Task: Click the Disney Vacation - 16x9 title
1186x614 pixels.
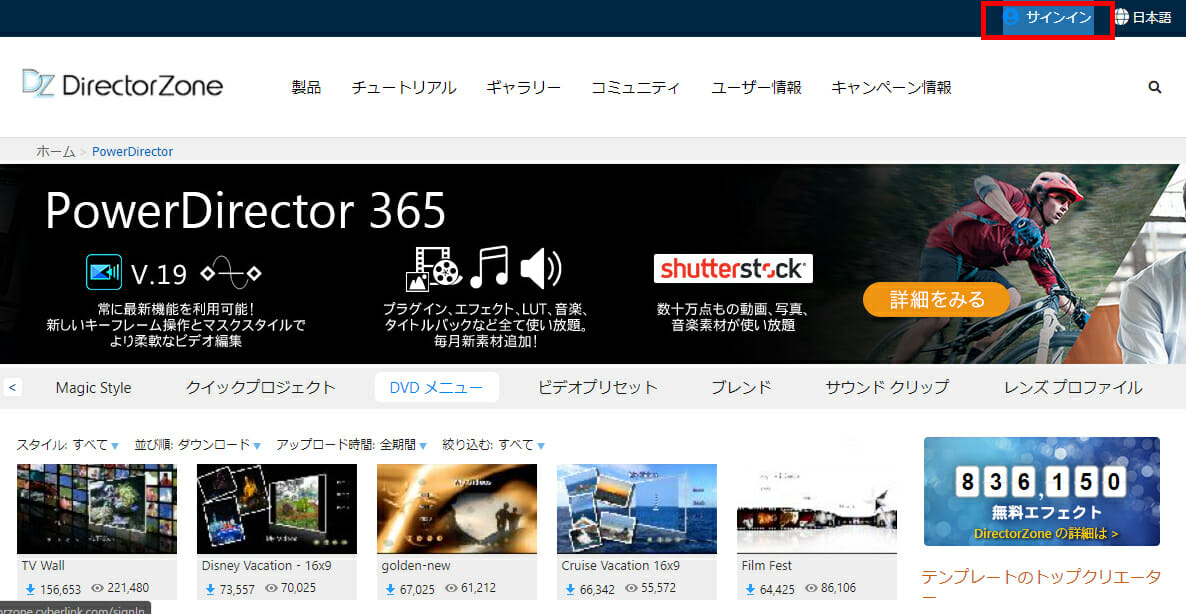Action: point(266,566)
